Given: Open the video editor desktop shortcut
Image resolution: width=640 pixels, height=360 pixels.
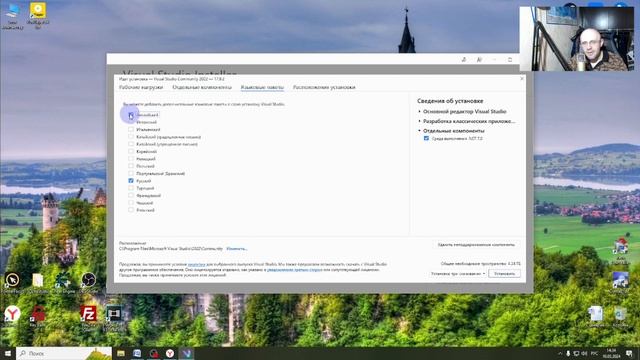Looking at the screenshot, I should point(114,317).
